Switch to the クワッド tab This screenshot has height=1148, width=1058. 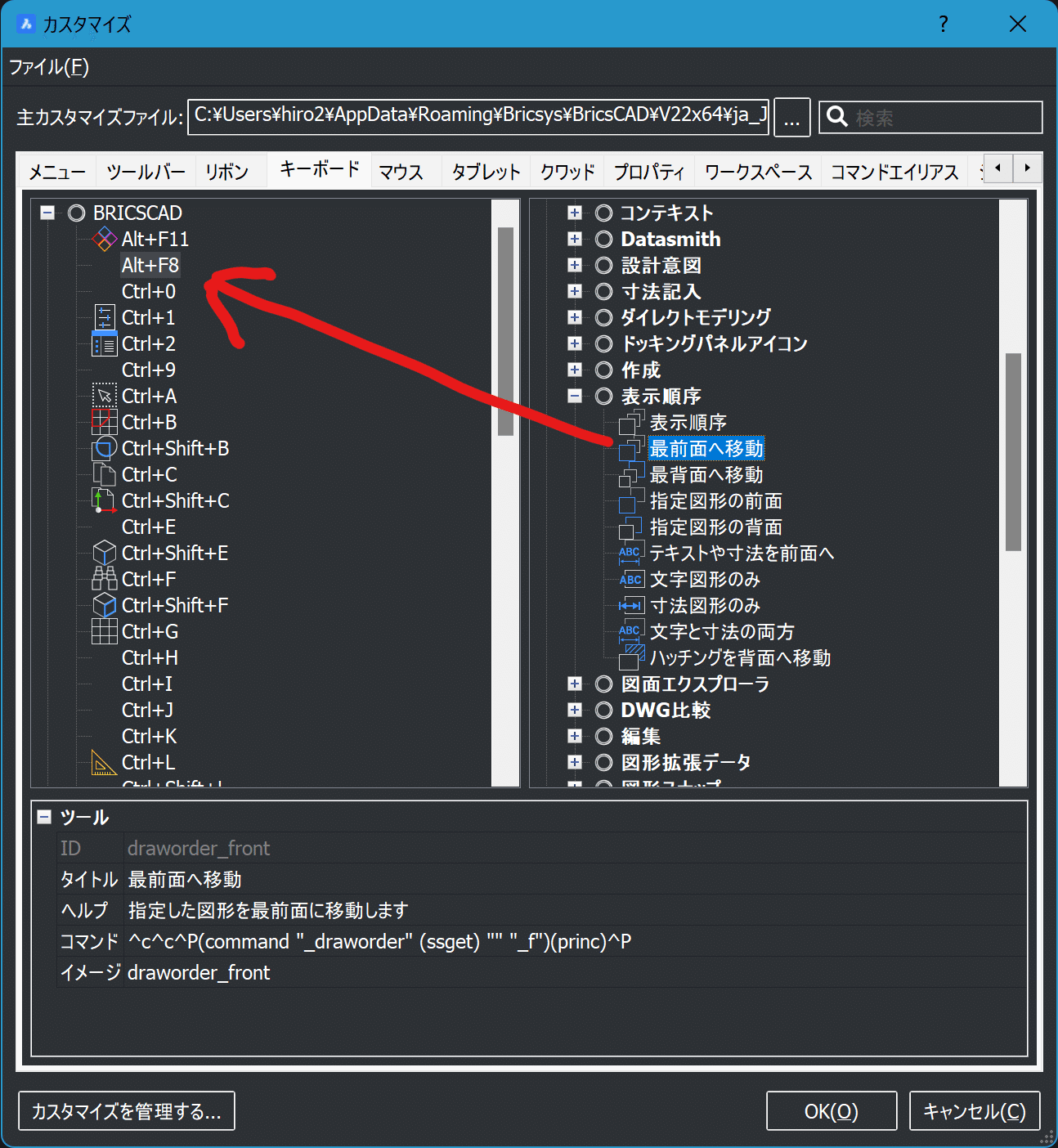[567, 172]
